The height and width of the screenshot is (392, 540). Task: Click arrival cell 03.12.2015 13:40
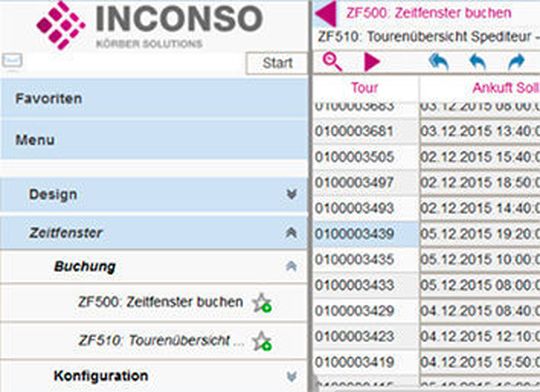(x=480, y=131)
